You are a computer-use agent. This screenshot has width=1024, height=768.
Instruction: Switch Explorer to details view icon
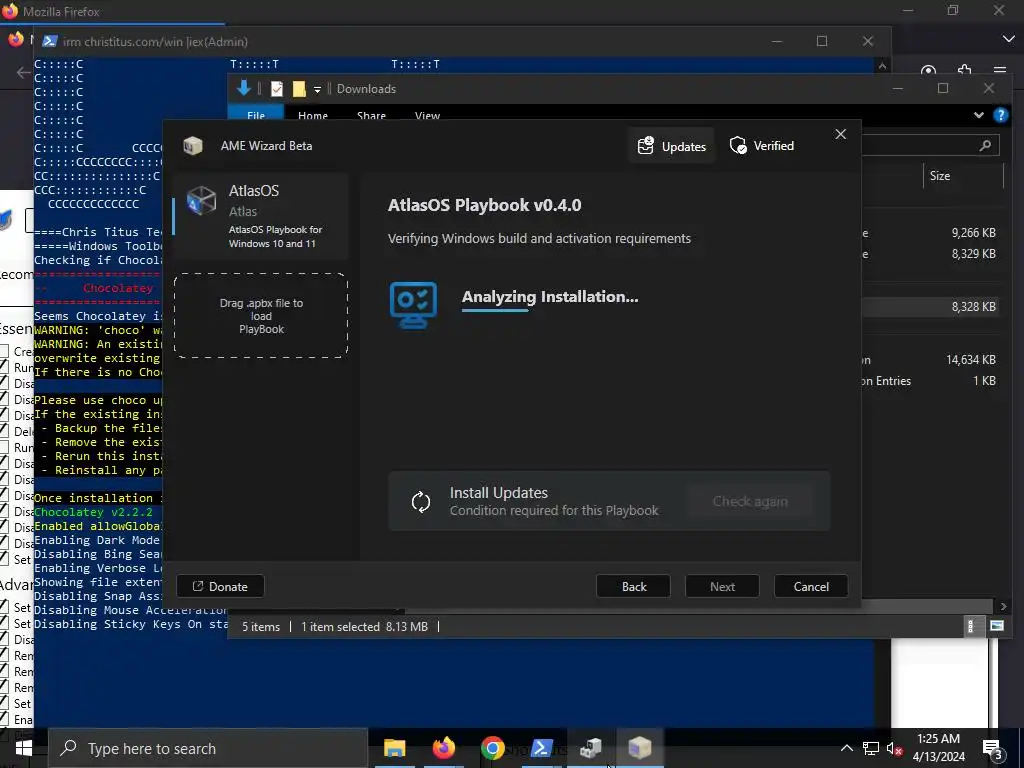pos(970,626)
